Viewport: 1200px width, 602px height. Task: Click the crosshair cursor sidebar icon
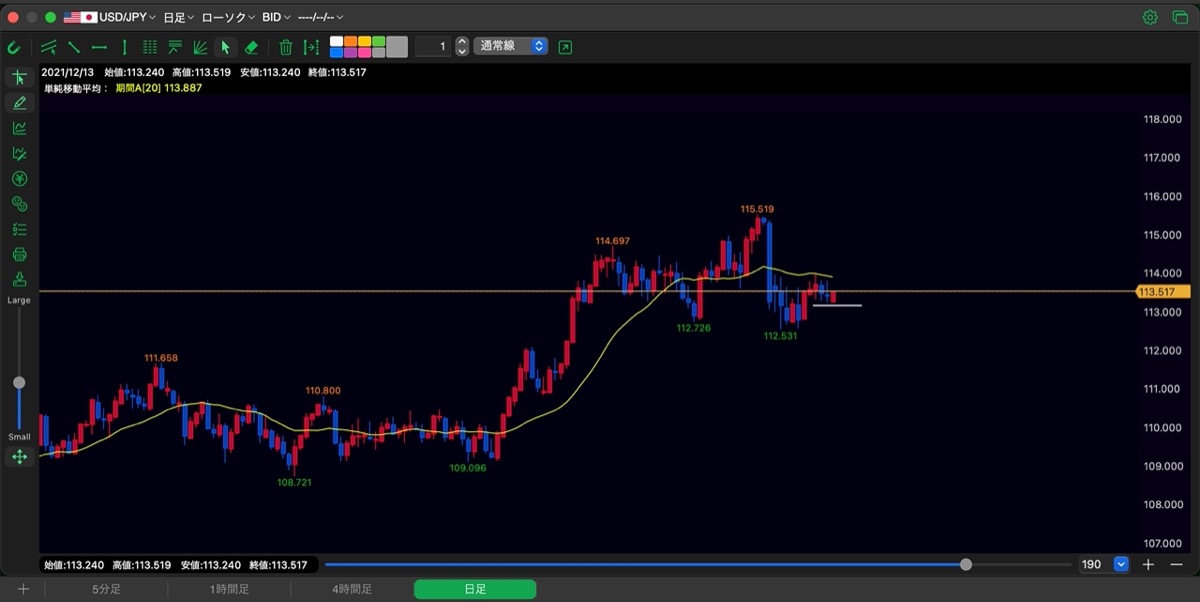(19, 78)
